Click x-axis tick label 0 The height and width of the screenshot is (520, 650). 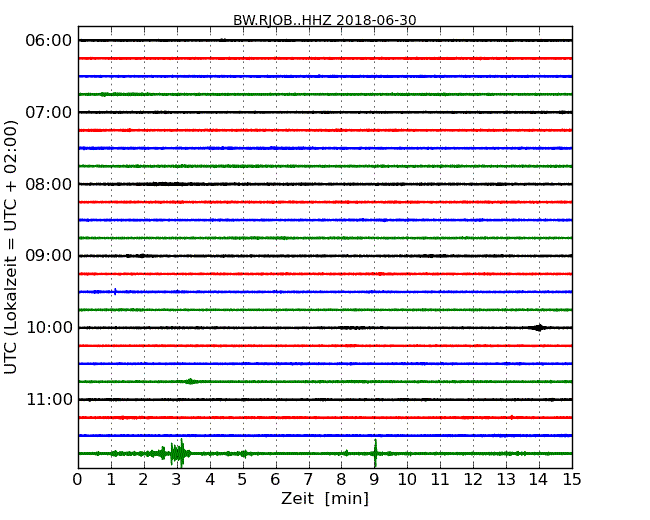(78, 480)
